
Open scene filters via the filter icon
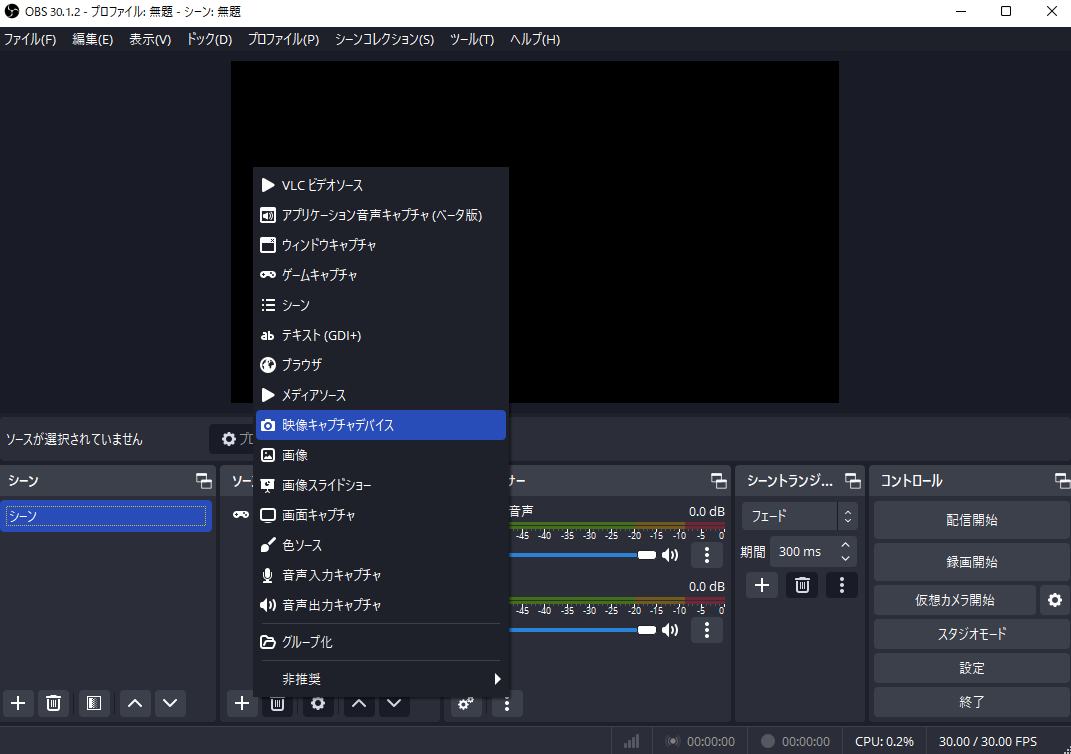tap(94, 703)
